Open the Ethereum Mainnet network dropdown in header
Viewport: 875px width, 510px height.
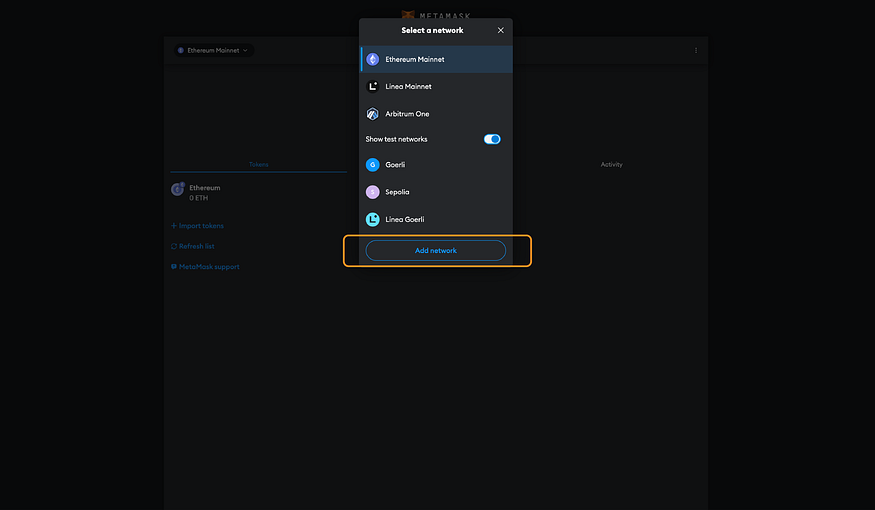point(213,50)
